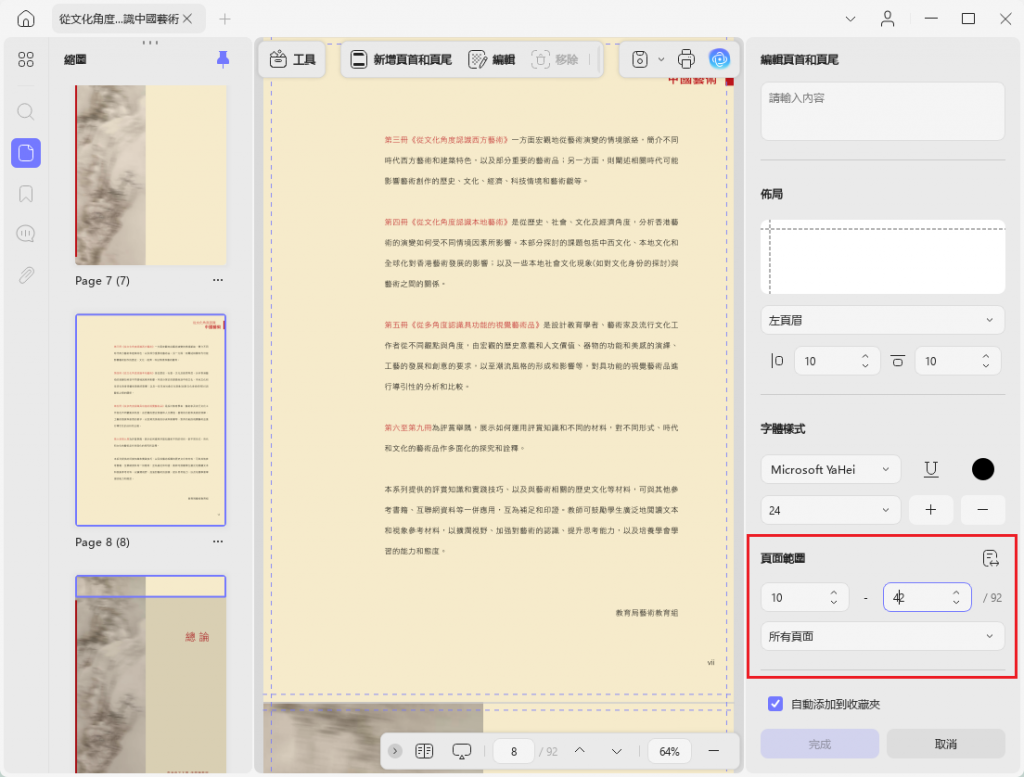Select the Page 8 thumbnail

coord(151,420)
